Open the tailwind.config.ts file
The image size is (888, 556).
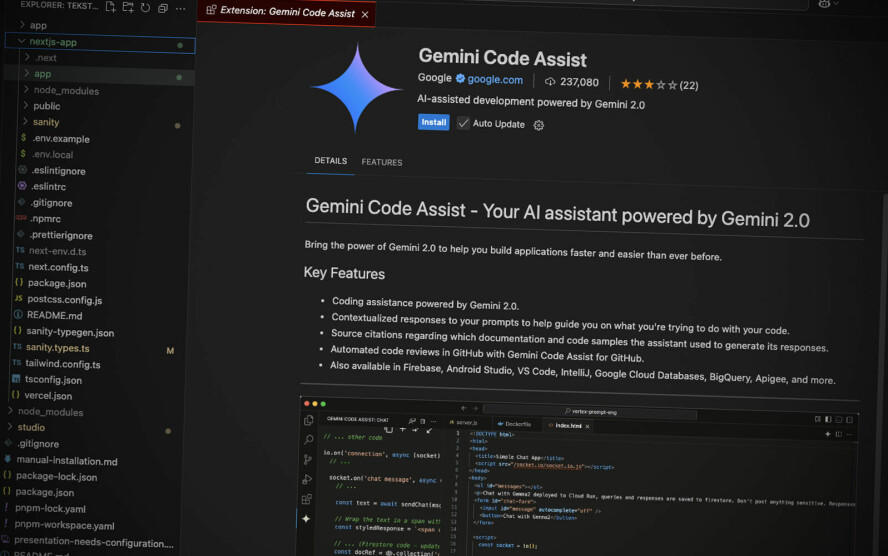pos(63,364)
